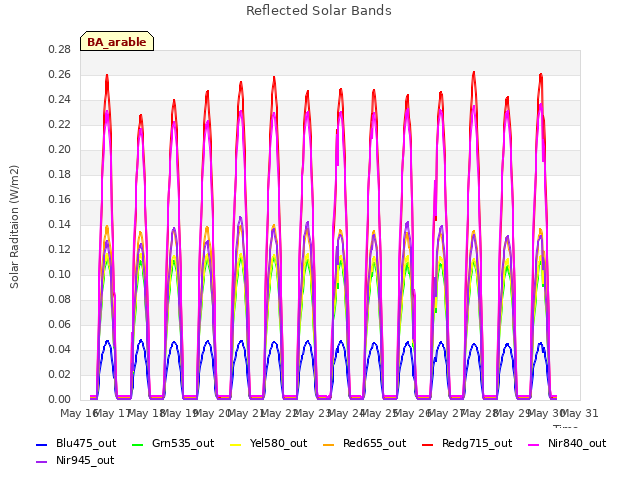This screenshot has height=480, width=640.
Task: Select the Grn535_out legend entry
Action: (x=173, y=443)
